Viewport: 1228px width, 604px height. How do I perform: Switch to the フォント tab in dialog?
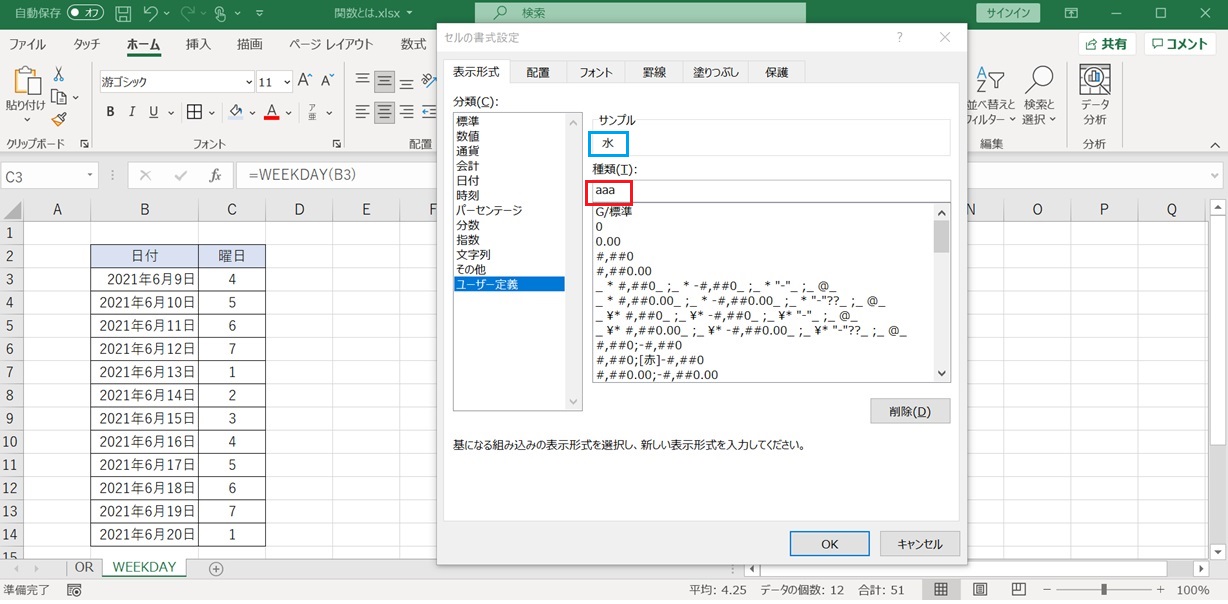(596, 72)
